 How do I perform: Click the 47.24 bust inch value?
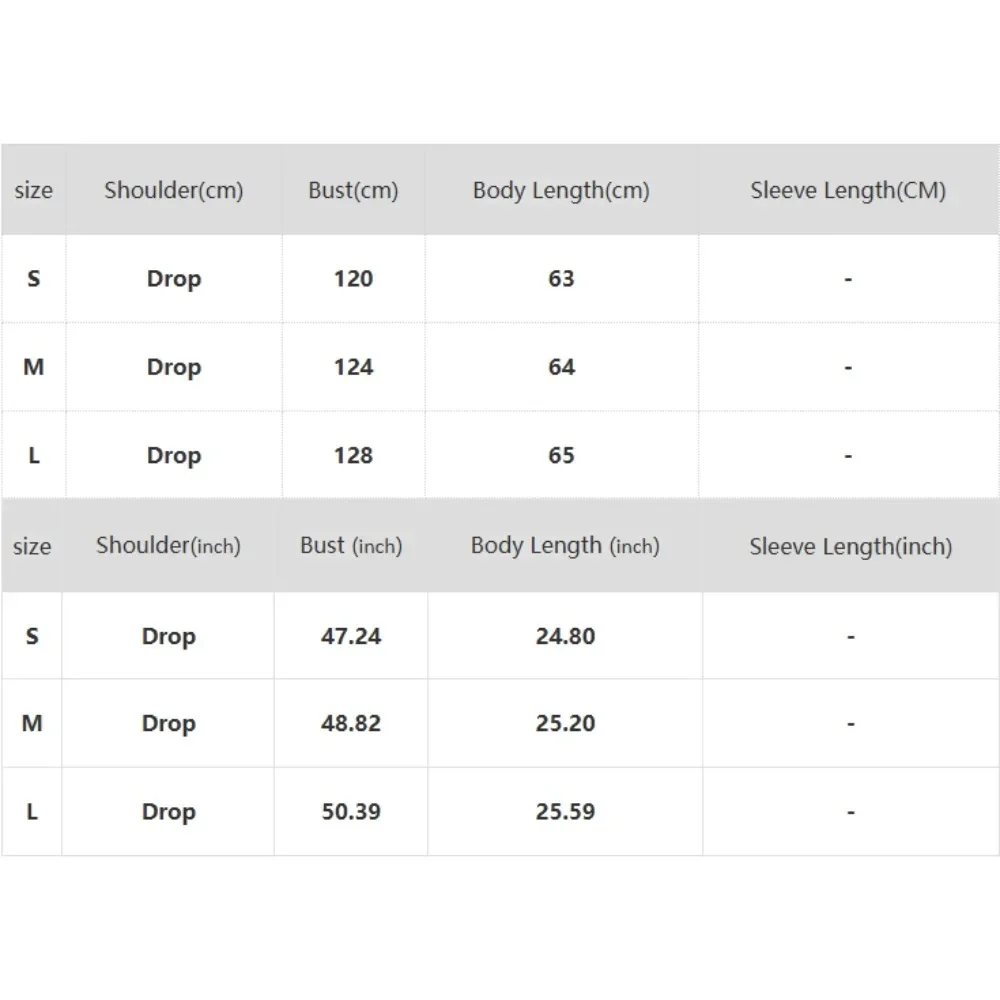point(351,636)
